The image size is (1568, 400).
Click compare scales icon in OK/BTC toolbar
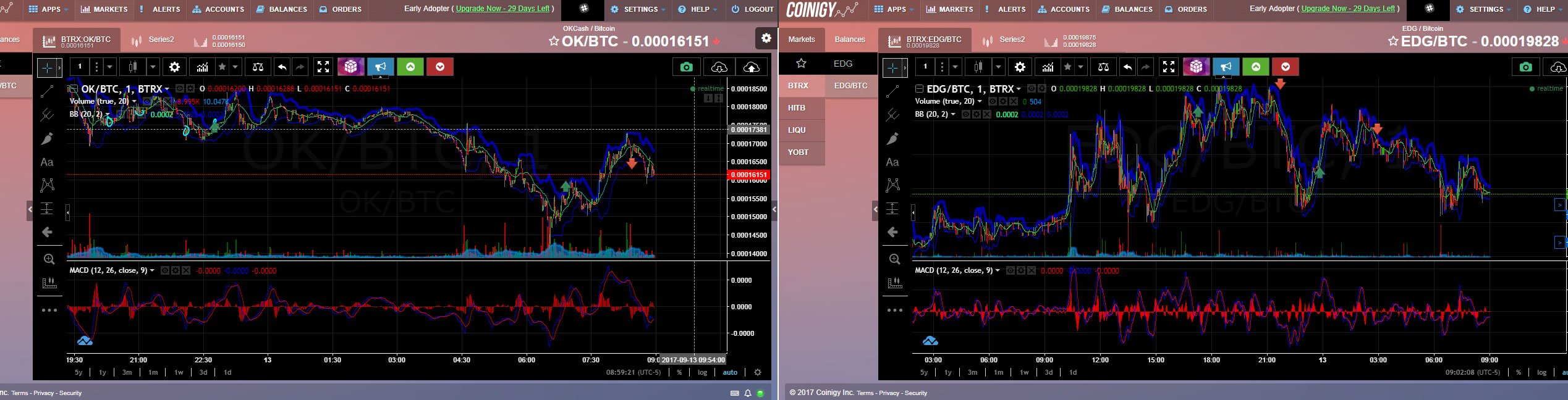pos(258,67)
